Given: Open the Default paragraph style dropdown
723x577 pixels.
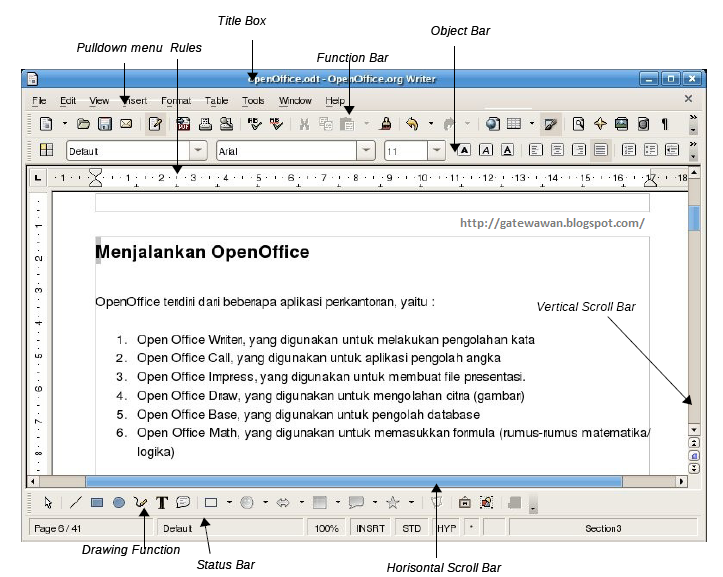Looking at the screenshot, I should click(198, 150).
